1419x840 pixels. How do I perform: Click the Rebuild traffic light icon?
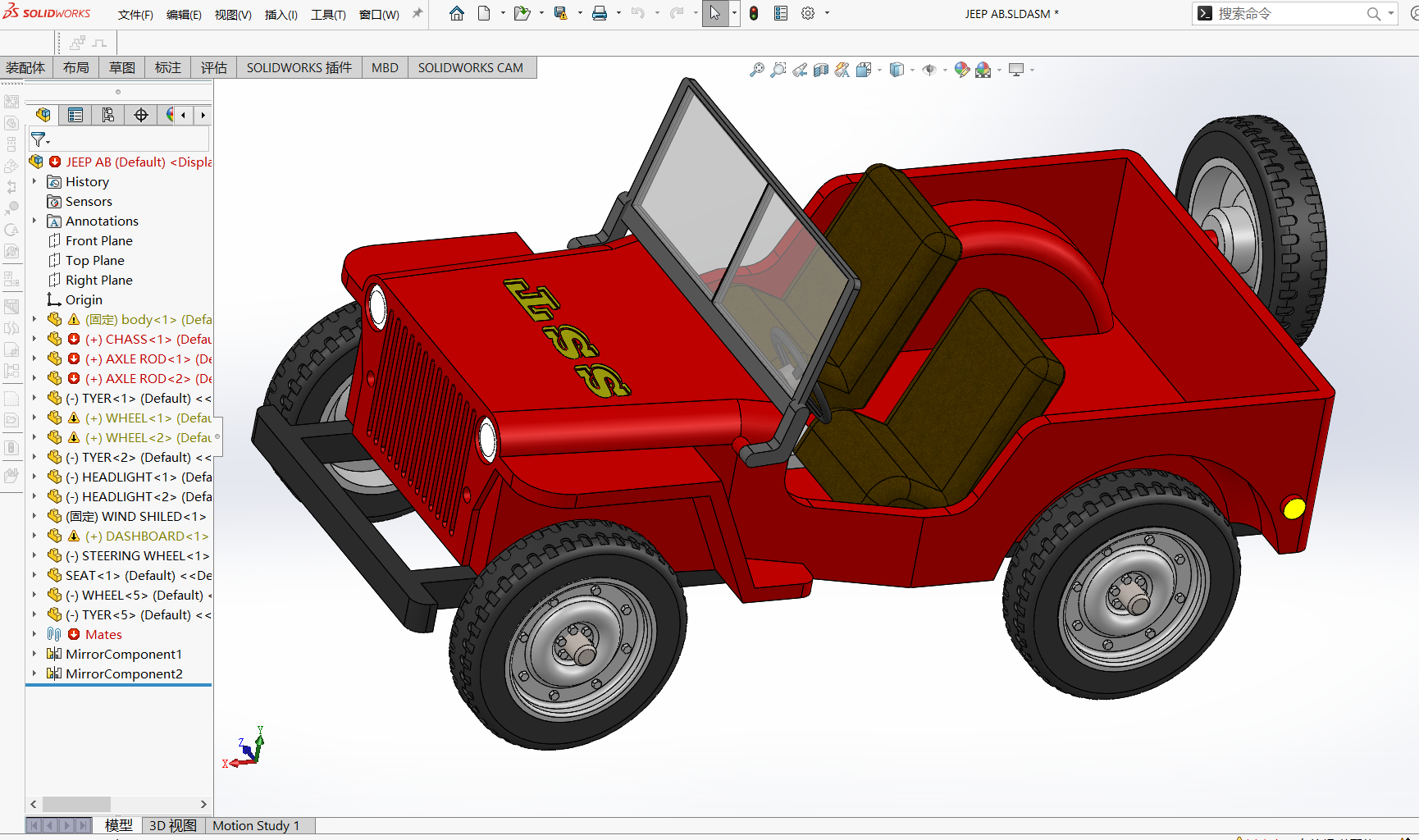tap(754, 14)
